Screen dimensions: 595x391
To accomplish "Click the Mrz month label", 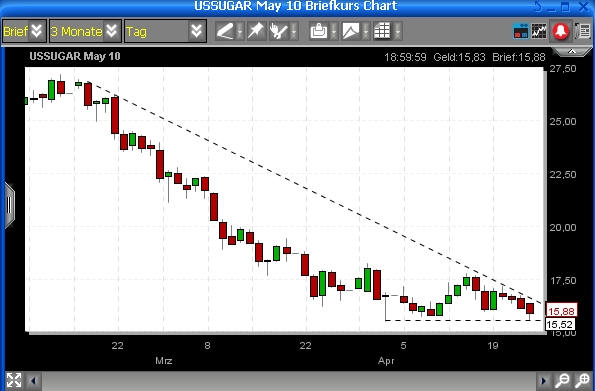I will click(164, 360).
